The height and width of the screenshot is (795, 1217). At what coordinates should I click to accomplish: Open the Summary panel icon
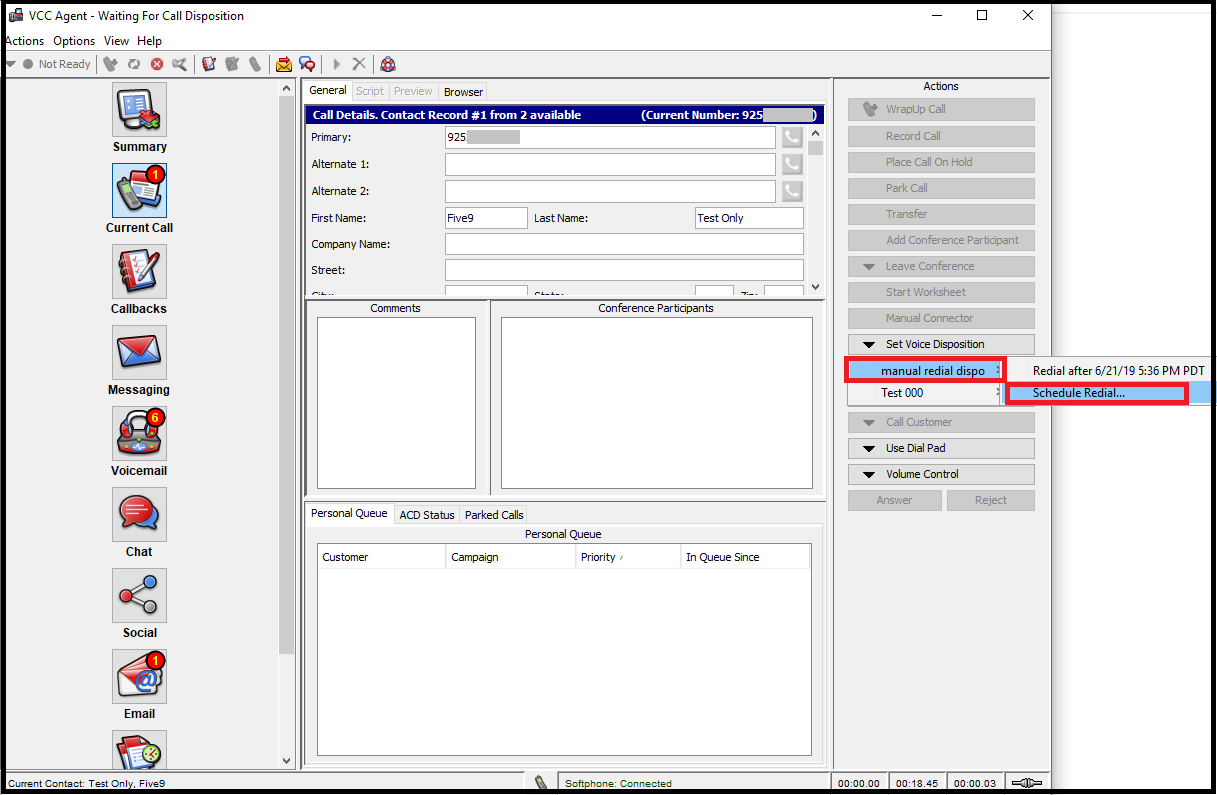(x=139, y=109)
